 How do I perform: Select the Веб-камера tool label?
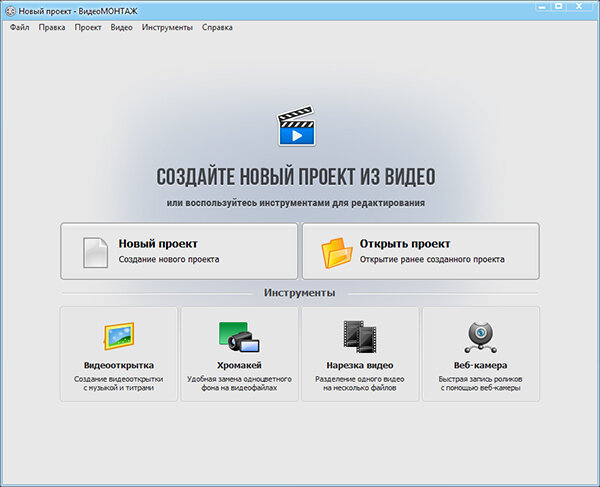tap(481, 365)
